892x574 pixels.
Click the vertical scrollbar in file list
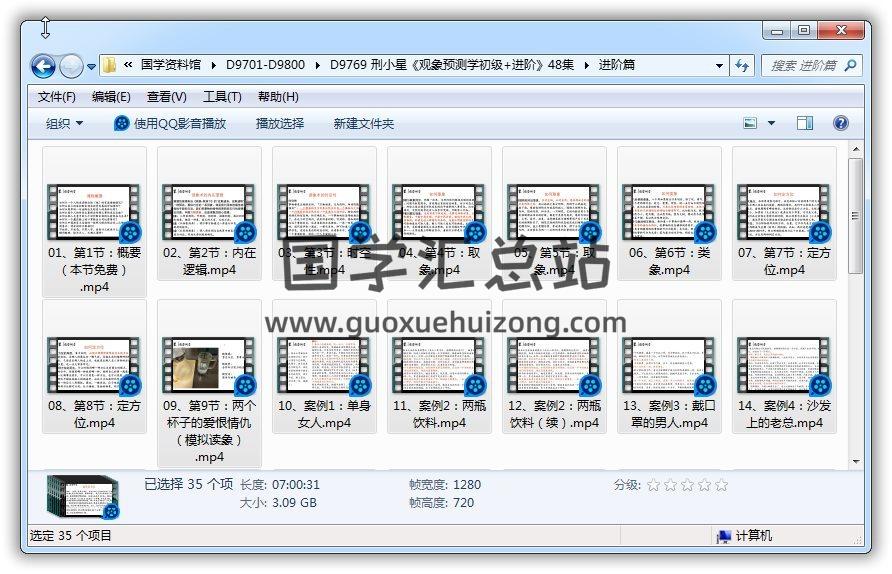[x=856, y=300]
